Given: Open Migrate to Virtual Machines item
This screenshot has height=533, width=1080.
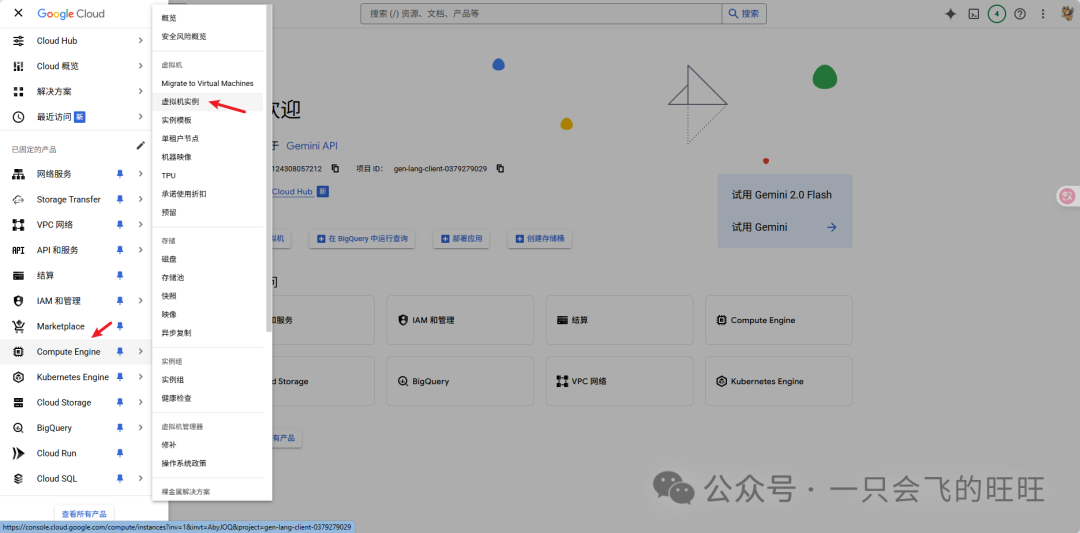Looking at the screenshot, I should [x=207, y=83].
